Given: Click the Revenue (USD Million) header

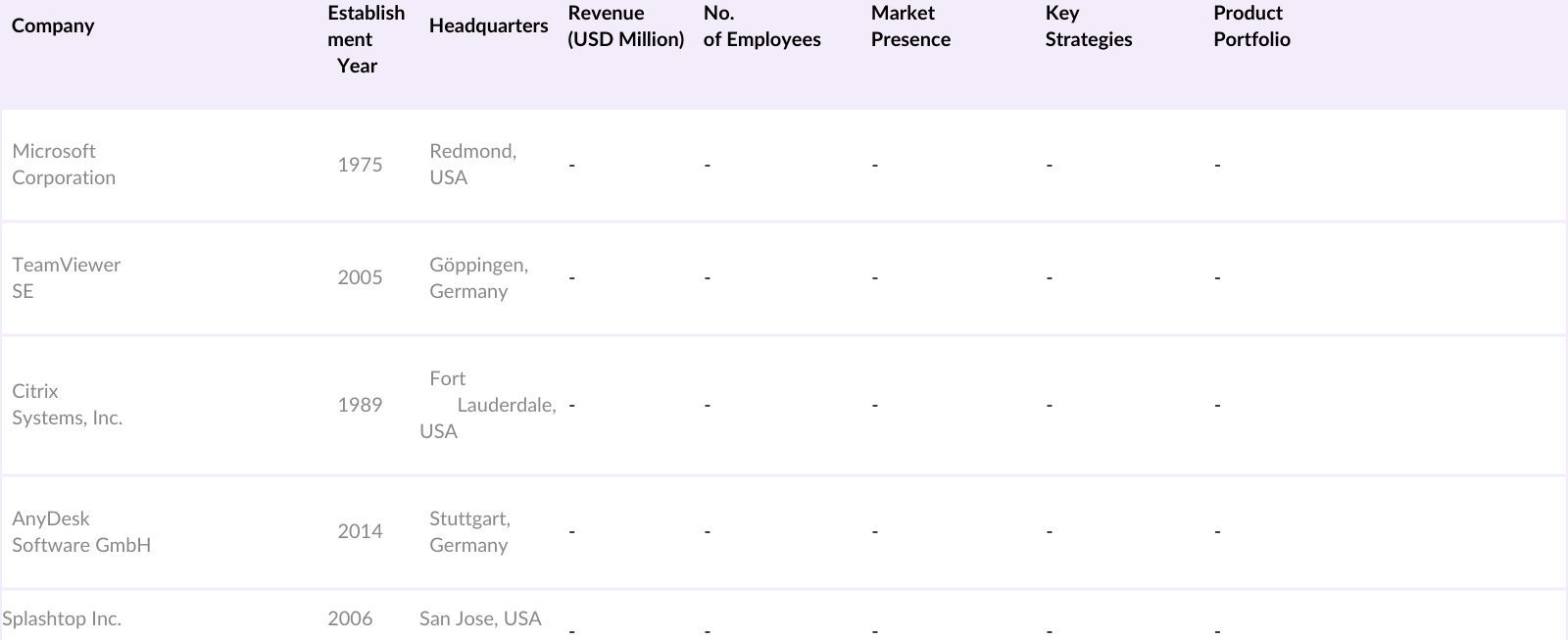Looking at the screenshot, I should (625, 26).
